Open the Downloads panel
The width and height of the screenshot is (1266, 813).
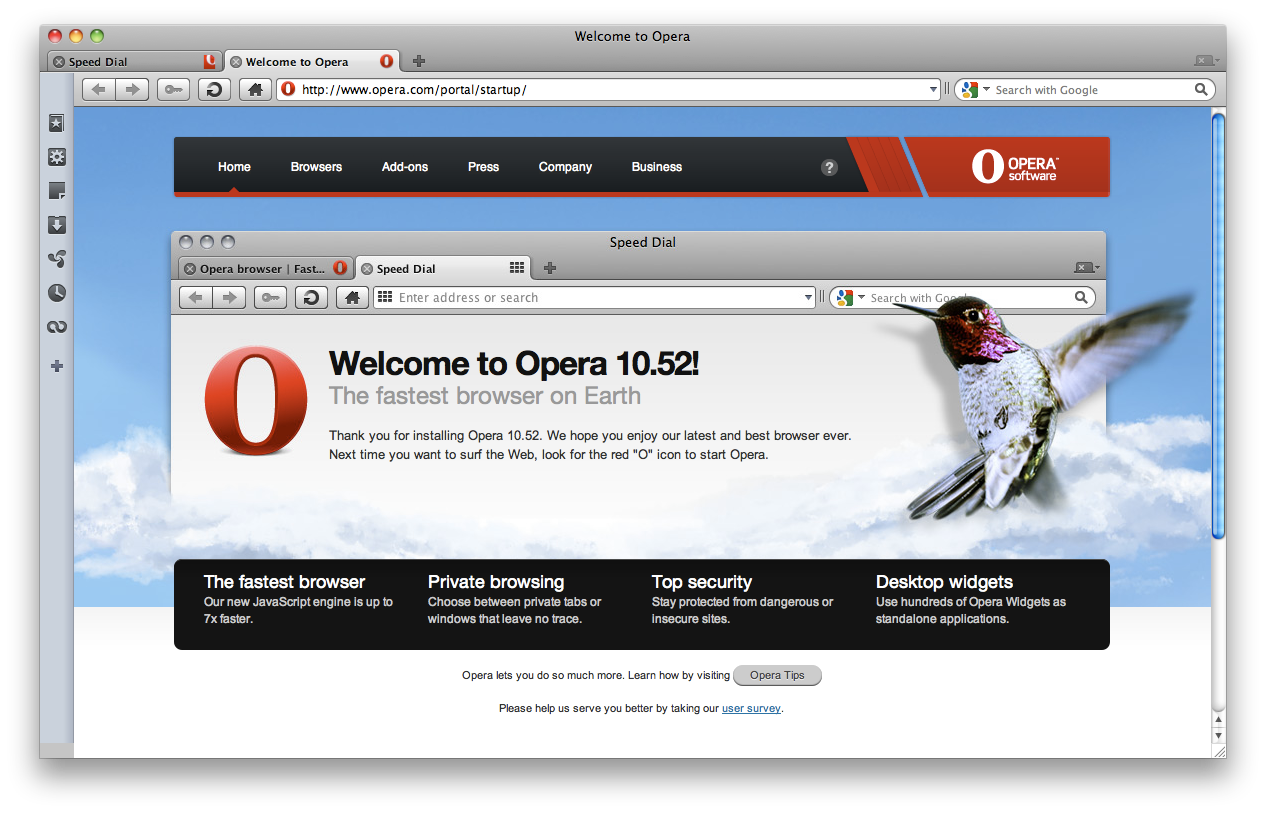click(57, 225)
